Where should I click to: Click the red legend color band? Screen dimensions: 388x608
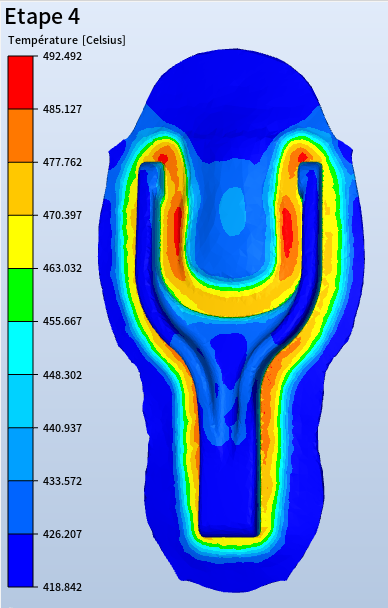click(x=21, y=82)
